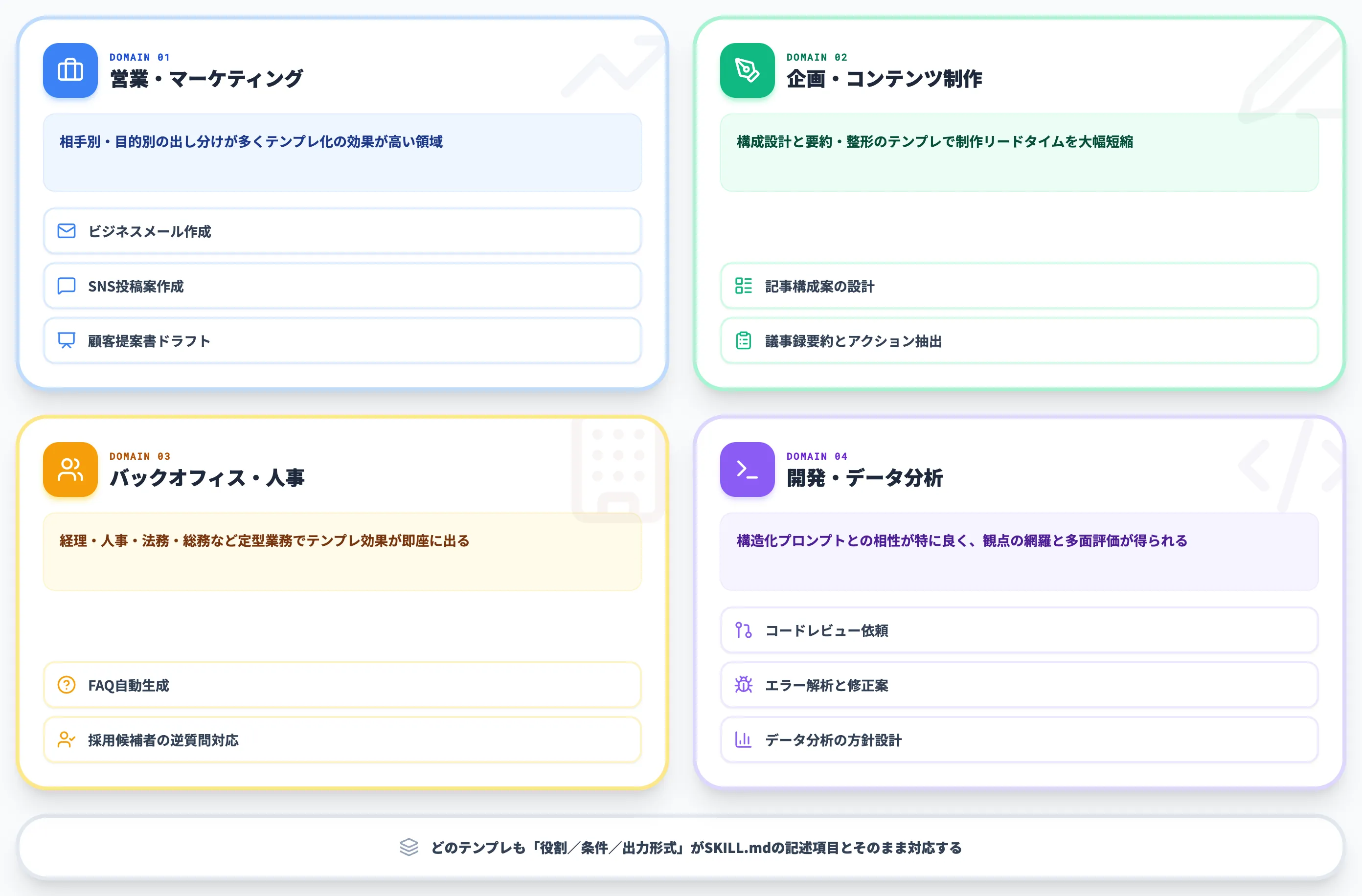
Task: Click the layout list icon beside 記事構成案の設計
Action: (x=744, y=286)
